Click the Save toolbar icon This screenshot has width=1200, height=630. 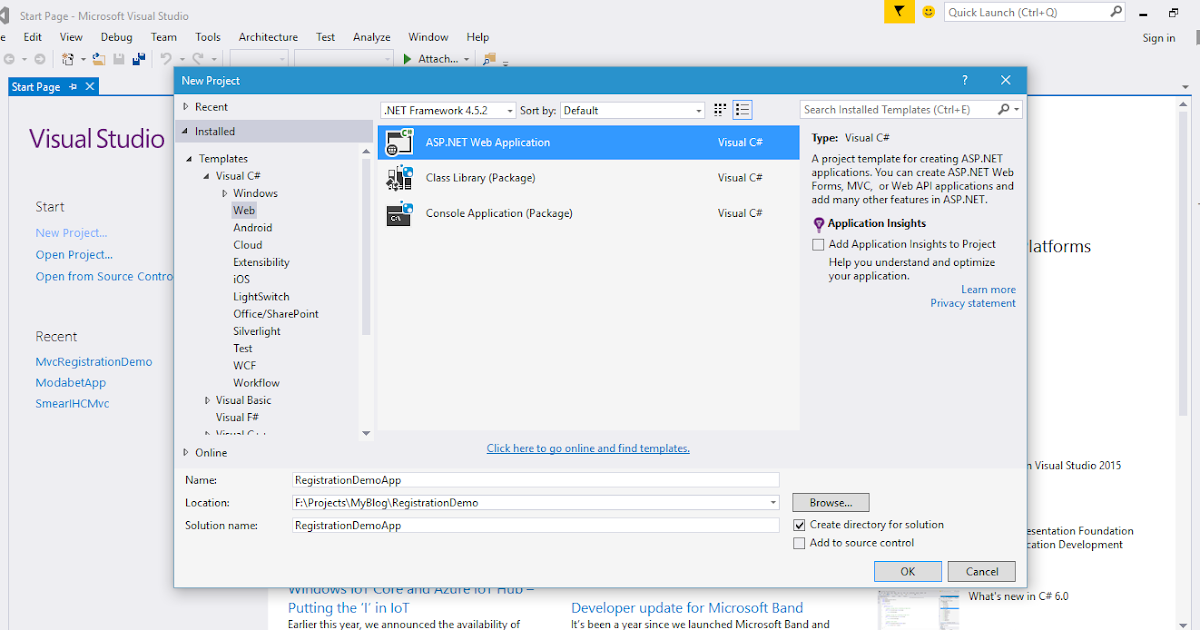[119, 59]
